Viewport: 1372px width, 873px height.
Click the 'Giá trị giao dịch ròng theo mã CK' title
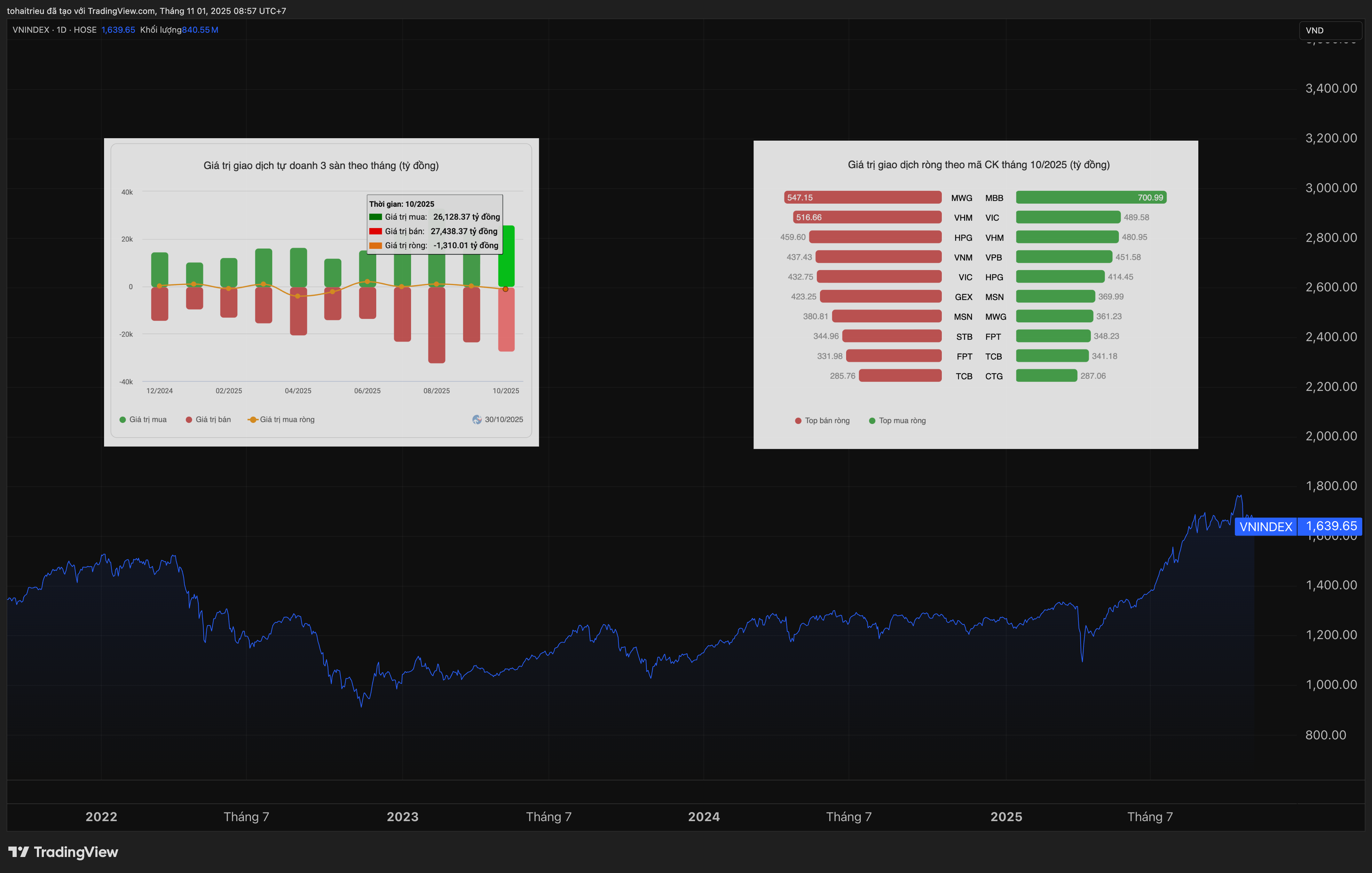tap(979, 165)
